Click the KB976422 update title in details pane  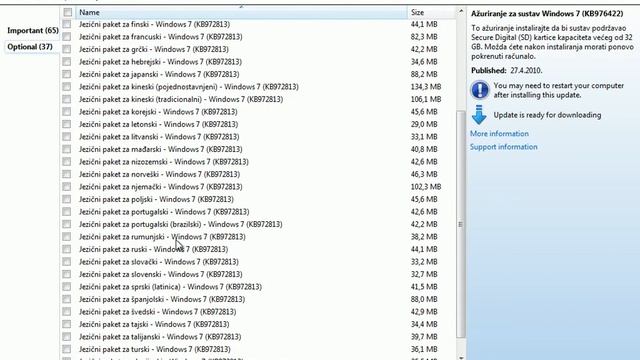(x=547, y=13)
